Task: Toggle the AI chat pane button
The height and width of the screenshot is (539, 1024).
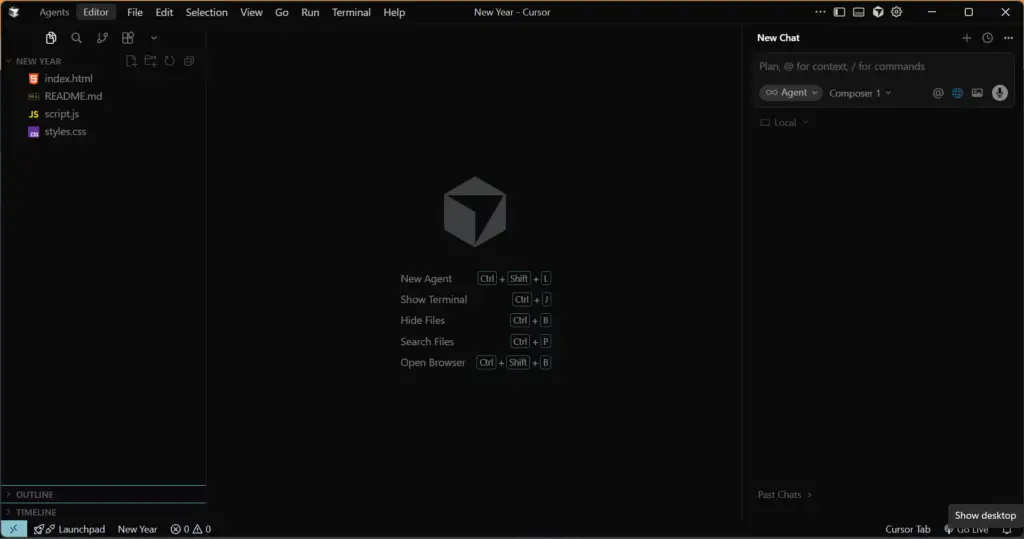Action: click(877, 12)
